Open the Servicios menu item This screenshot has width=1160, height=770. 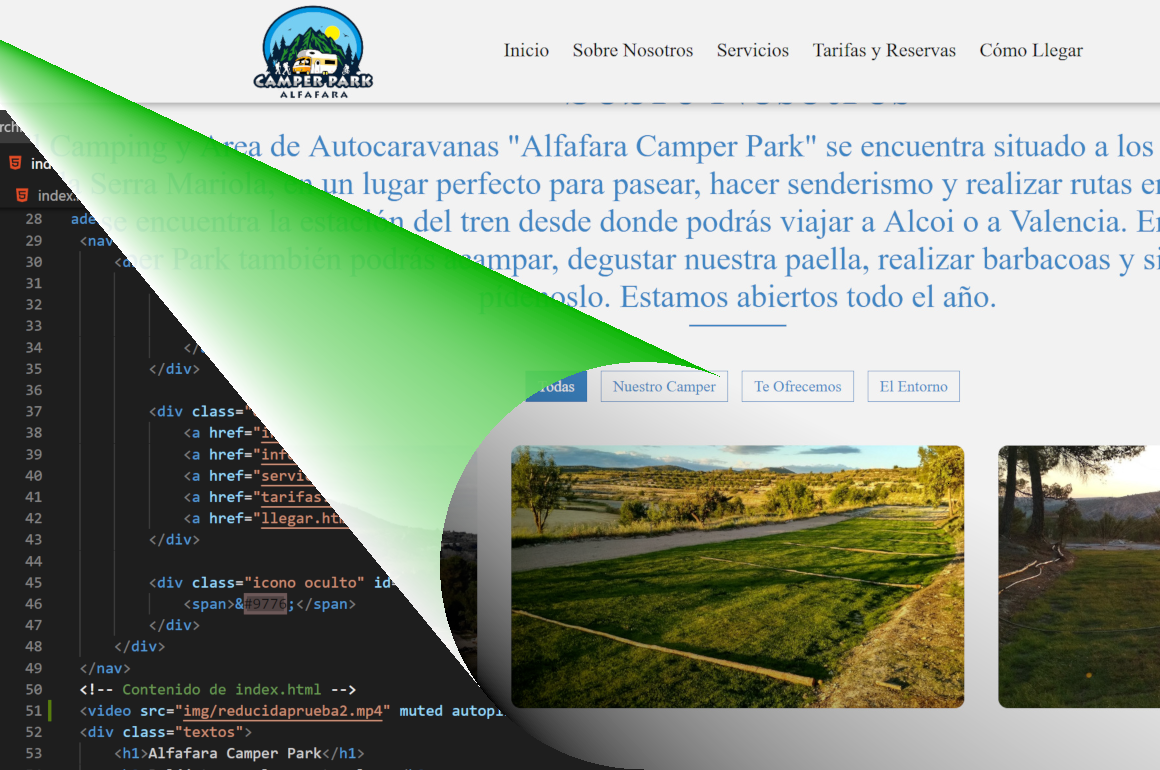(x=752, y=51)
